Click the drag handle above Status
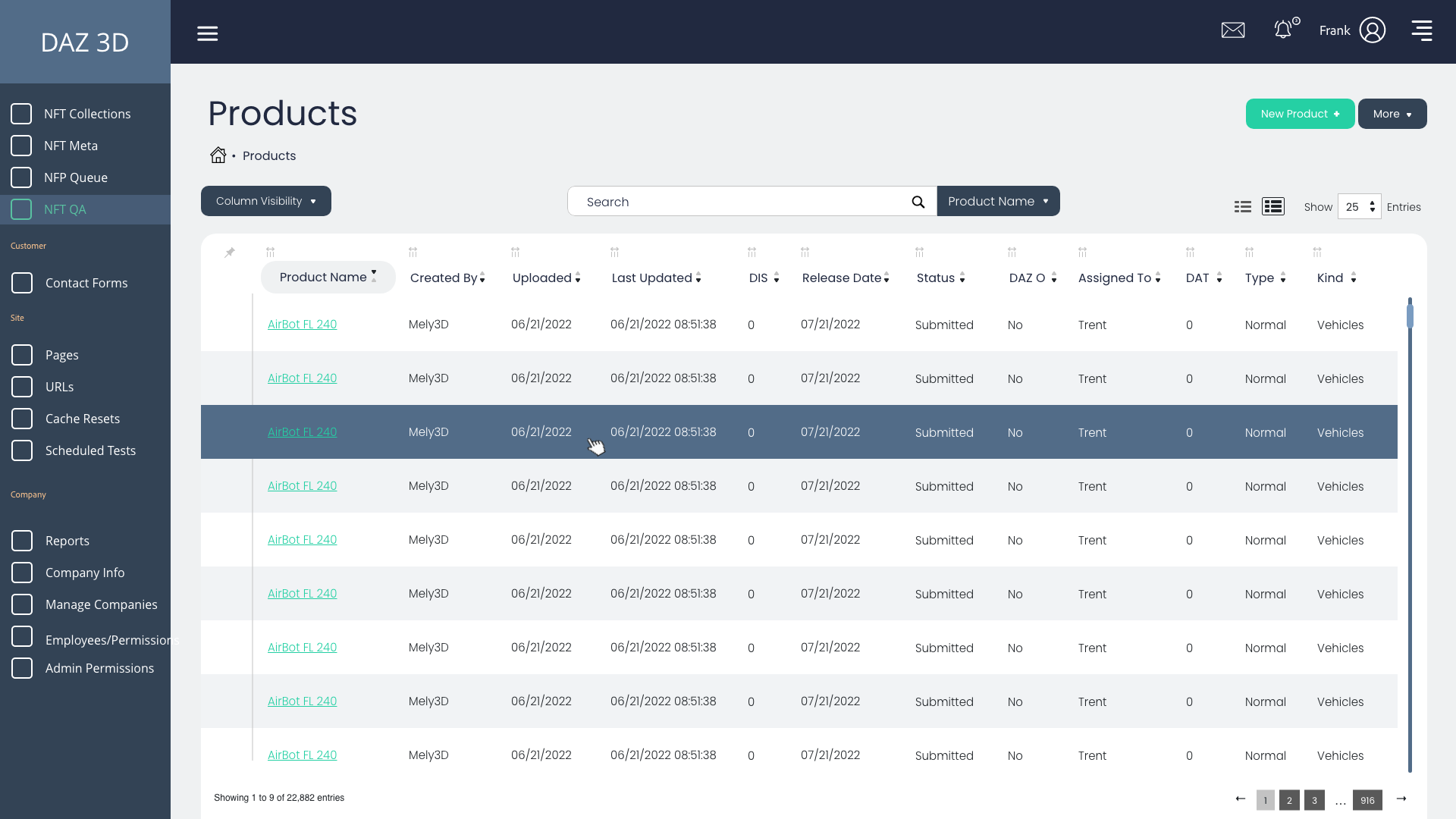This screenshot has height=819, width=1456. coord(919,252)
